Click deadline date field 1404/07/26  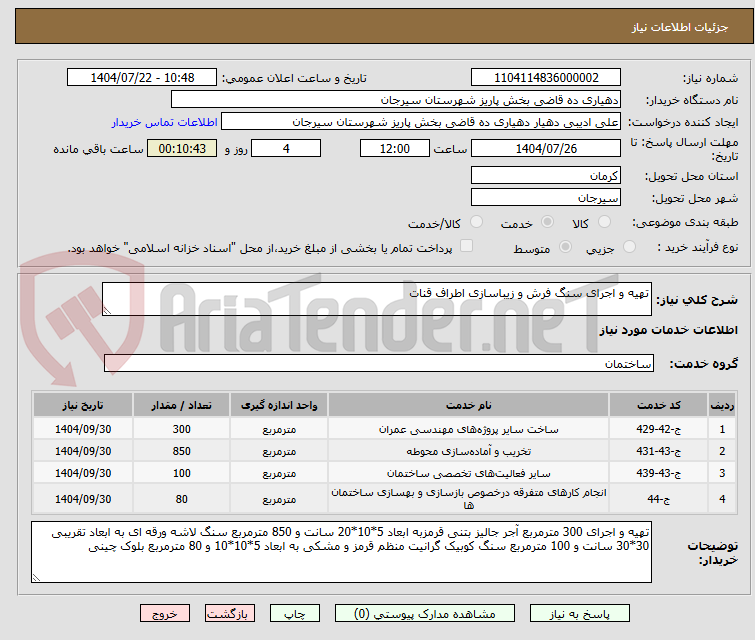(546, 148)
